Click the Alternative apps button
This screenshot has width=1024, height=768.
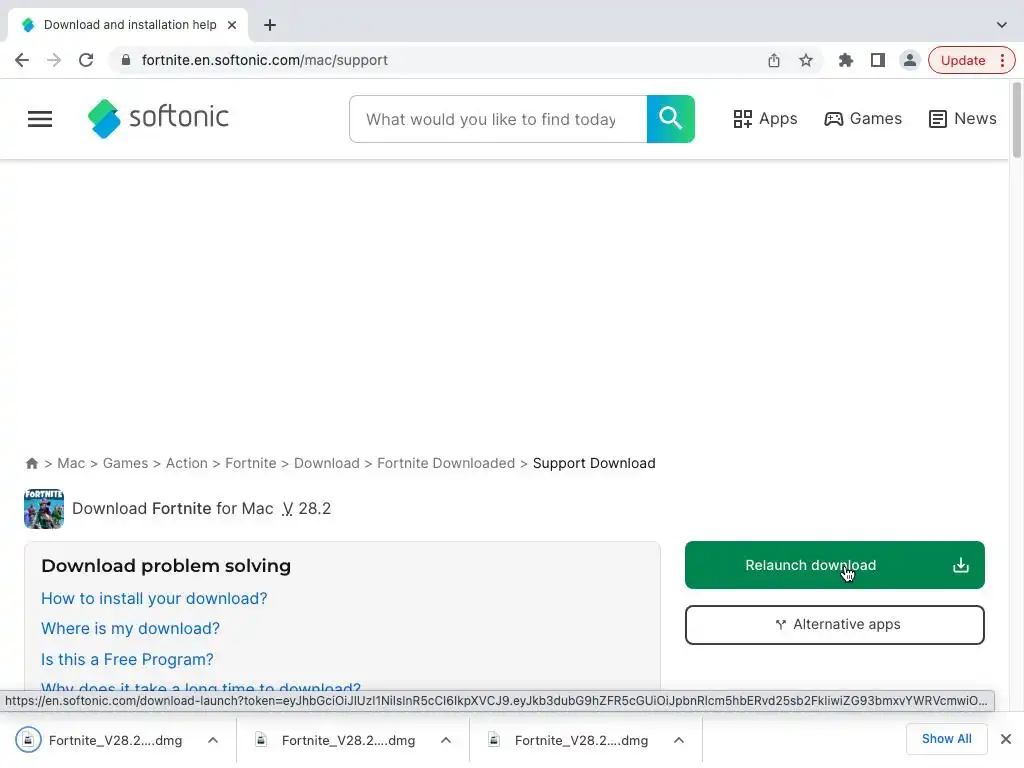click(x=835, y=625)
